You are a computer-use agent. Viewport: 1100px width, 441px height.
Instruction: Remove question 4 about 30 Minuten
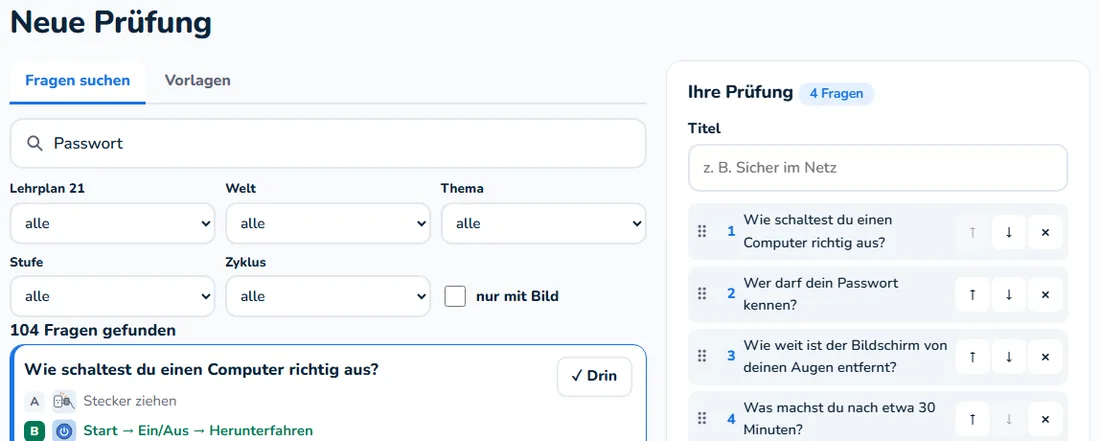pos(1045,419)
